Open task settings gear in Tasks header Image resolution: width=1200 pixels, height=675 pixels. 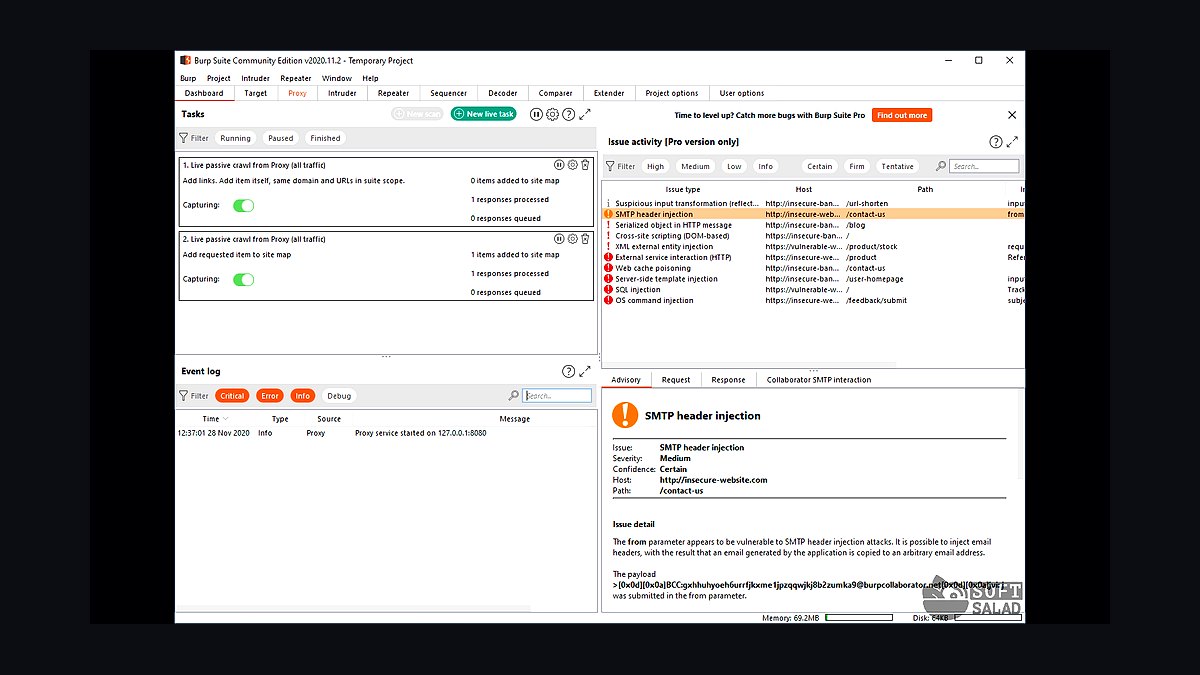[x=552, y=115]
